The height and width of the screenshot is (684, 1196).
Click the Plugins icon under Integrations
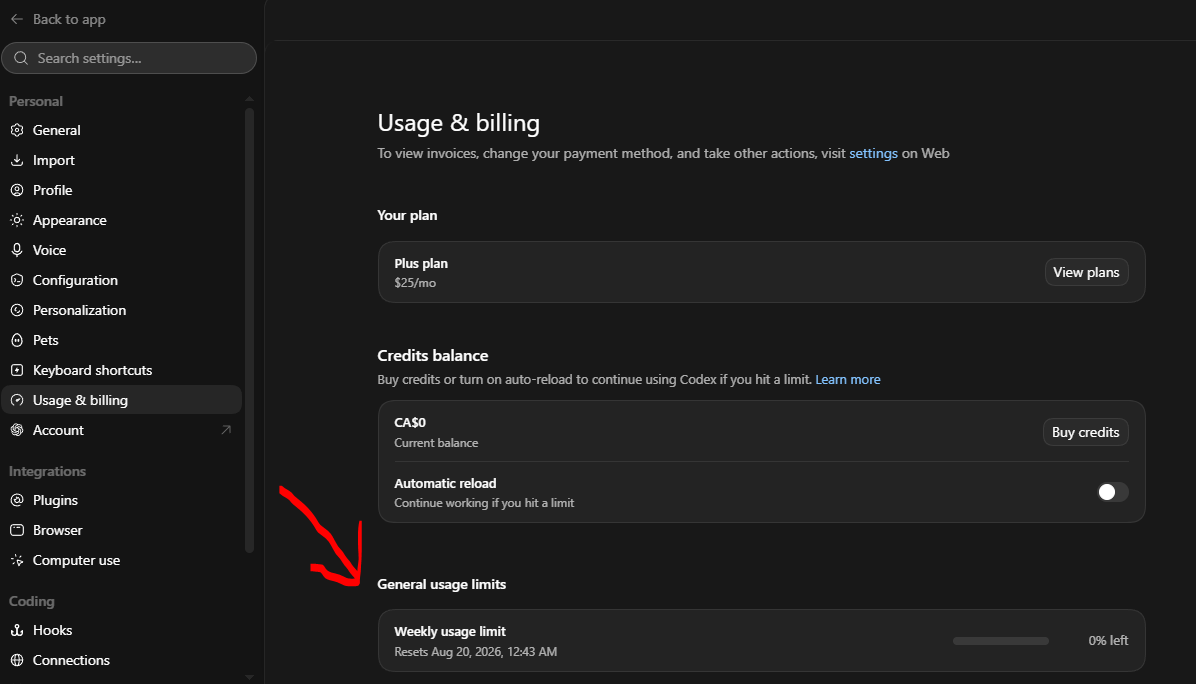click(x=17, y=500)
